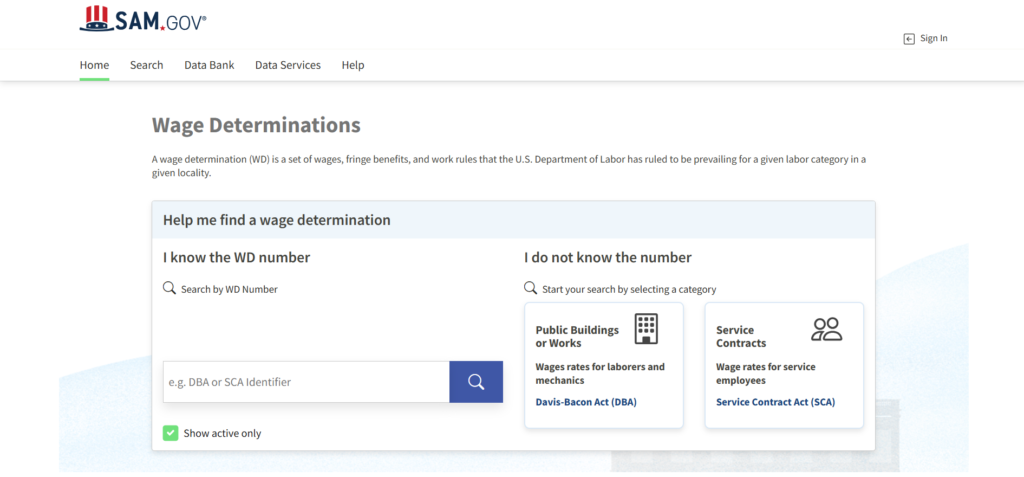
Task: Click magnifier icon beside Start your search
Action: (x=530, y=288)
